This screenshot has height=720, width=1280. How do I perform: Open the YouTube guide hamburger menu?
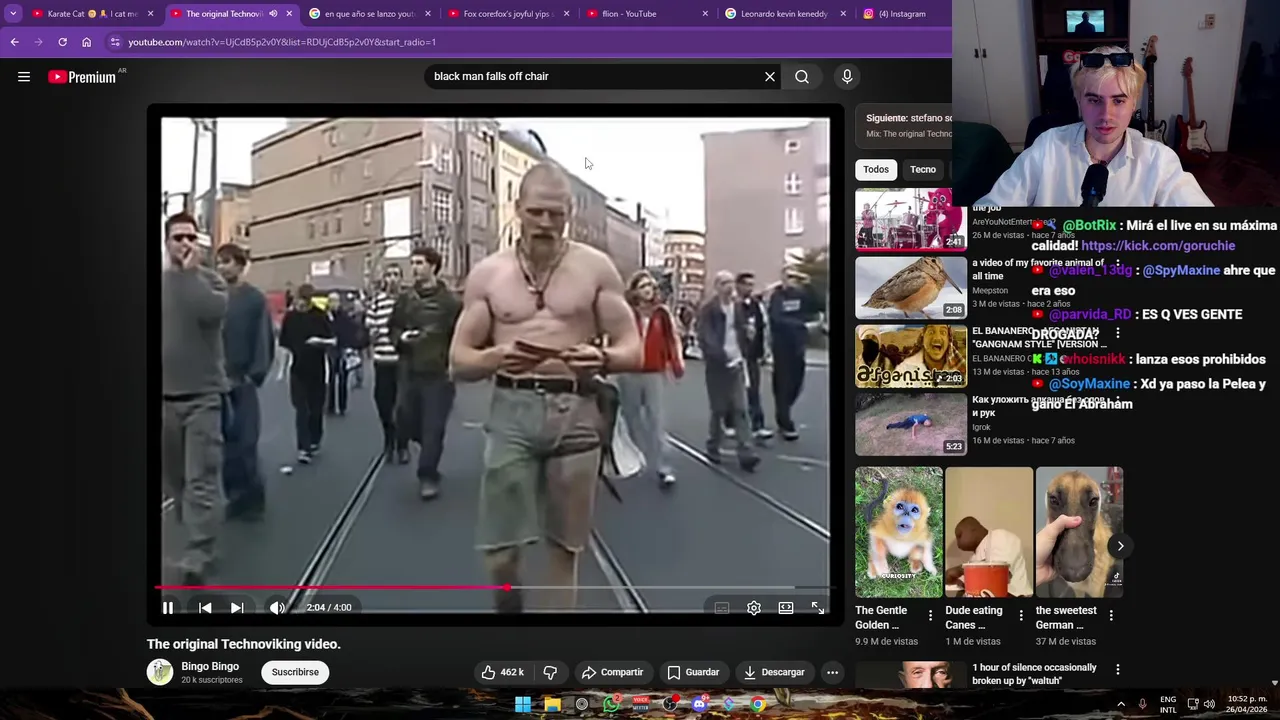(x=24, y=77)
